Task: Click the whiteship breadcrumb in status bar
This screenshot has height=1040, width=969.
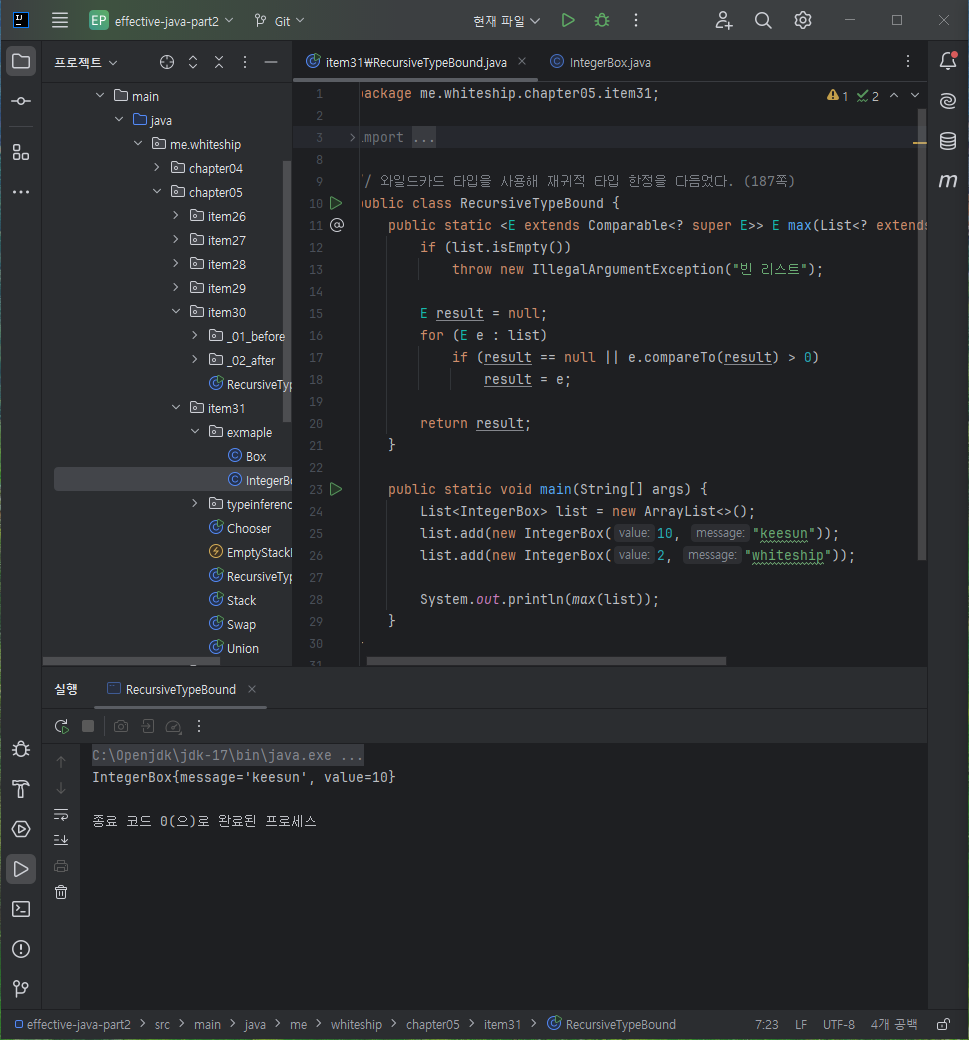Action: pos(356,1024)
